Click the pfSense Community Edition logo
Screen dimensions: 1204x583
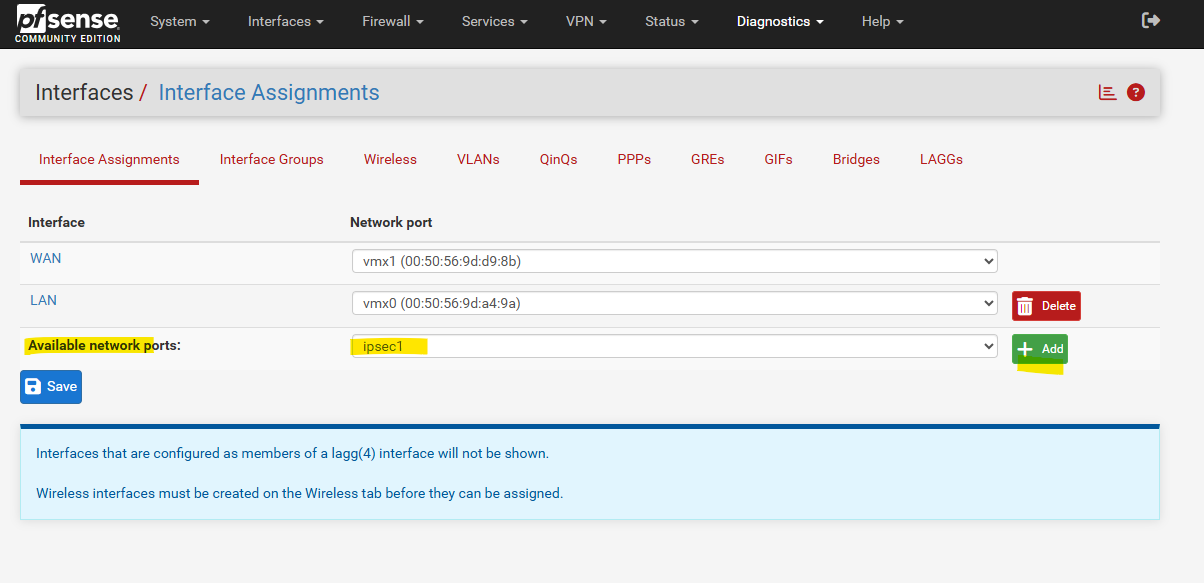coord(68,23)
